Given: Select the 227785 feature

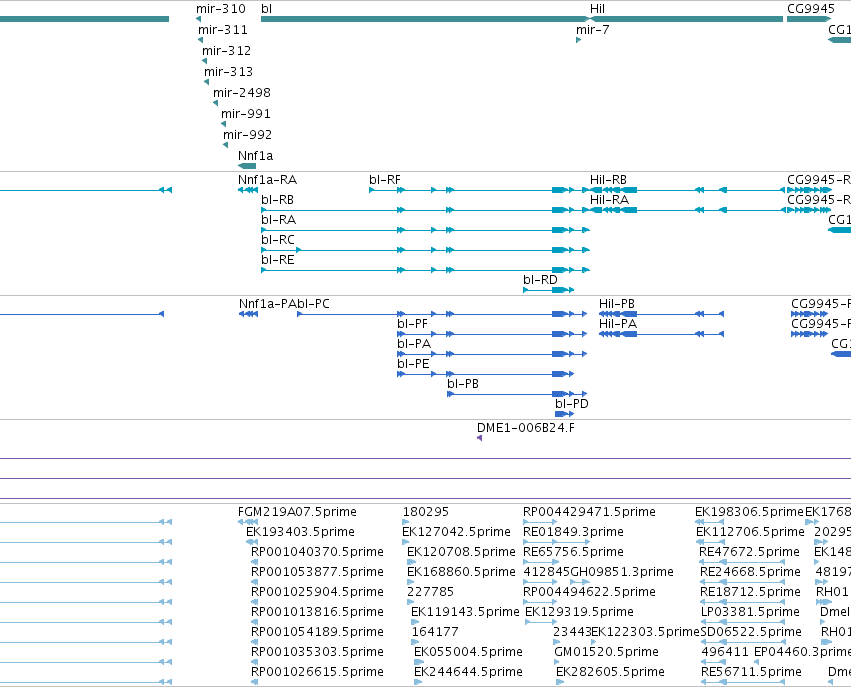Looking at the screenshot, I should pos(410,602).
